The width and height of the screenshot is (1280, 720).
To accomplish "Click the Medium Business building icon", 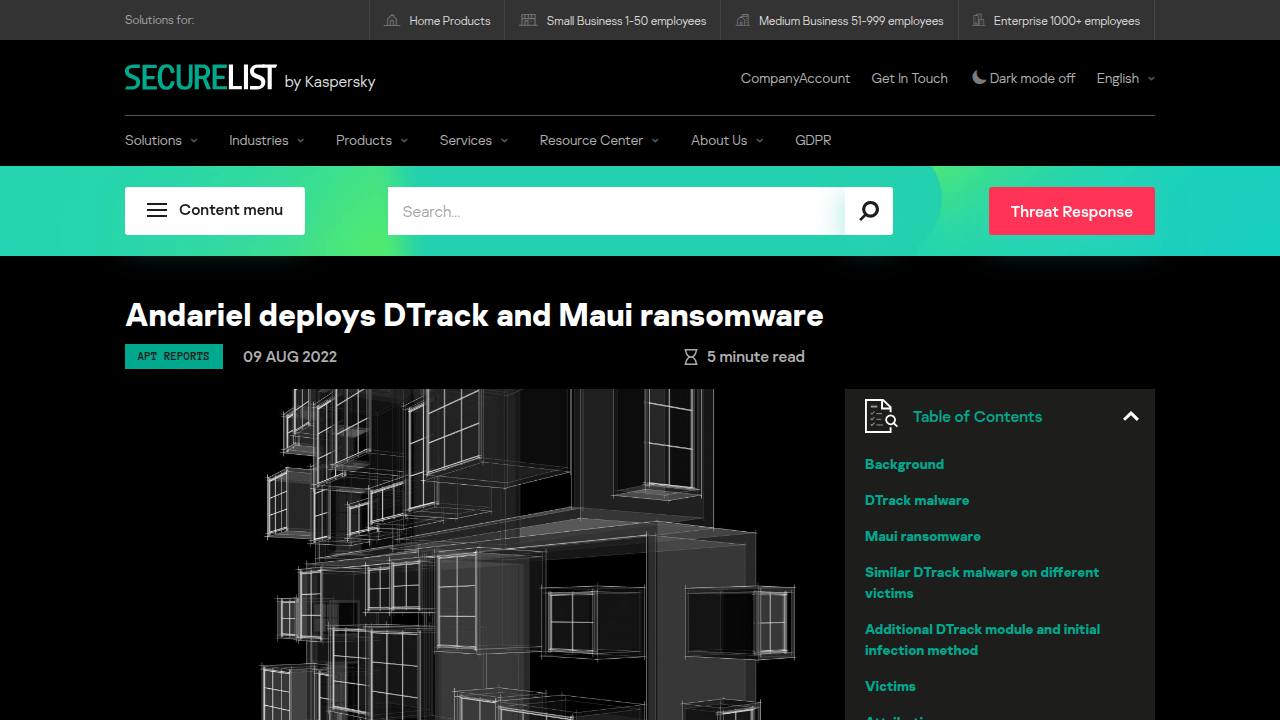I will 742,20.
